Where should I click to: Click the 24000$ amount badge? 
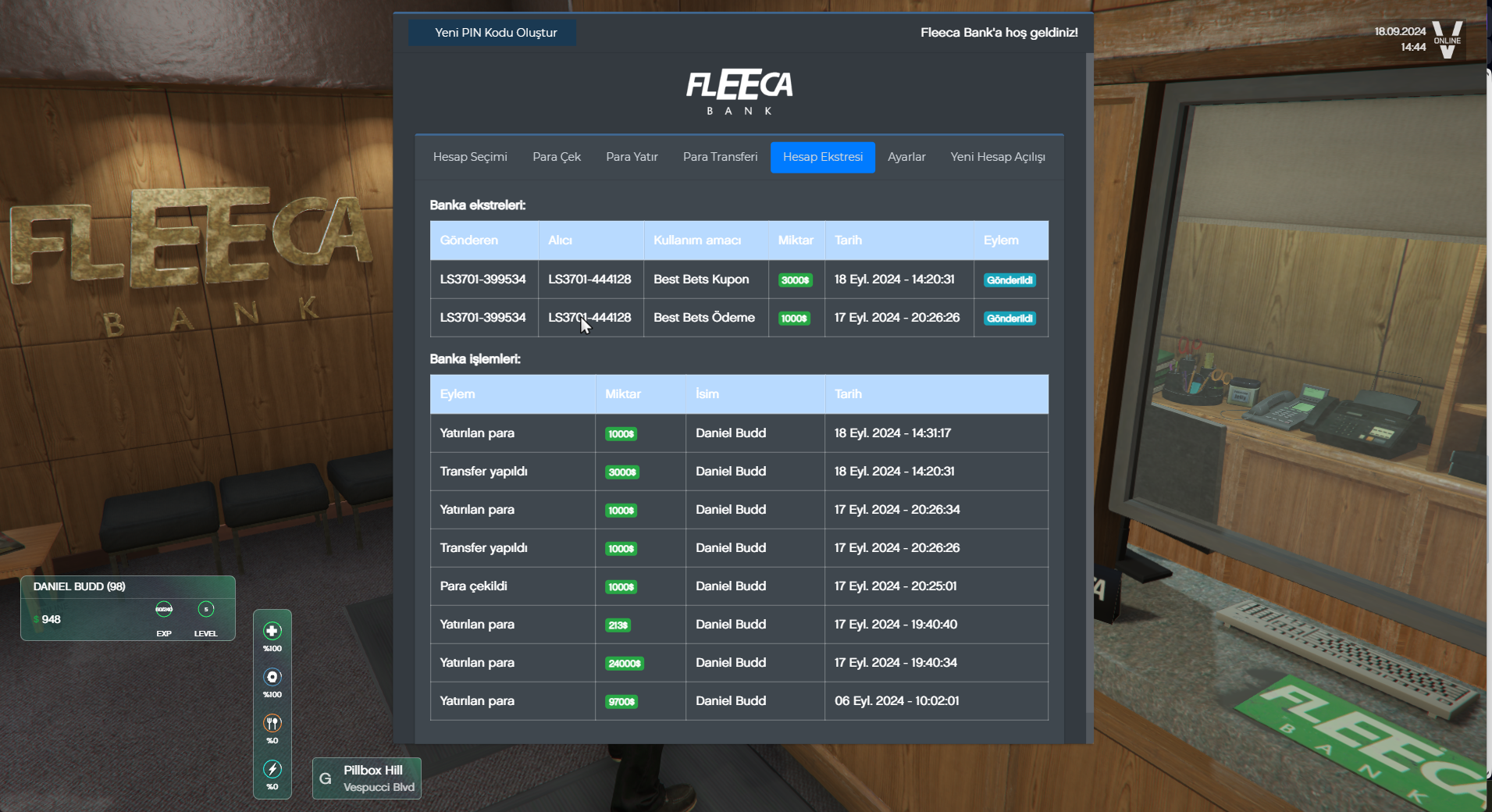(625, 664)
